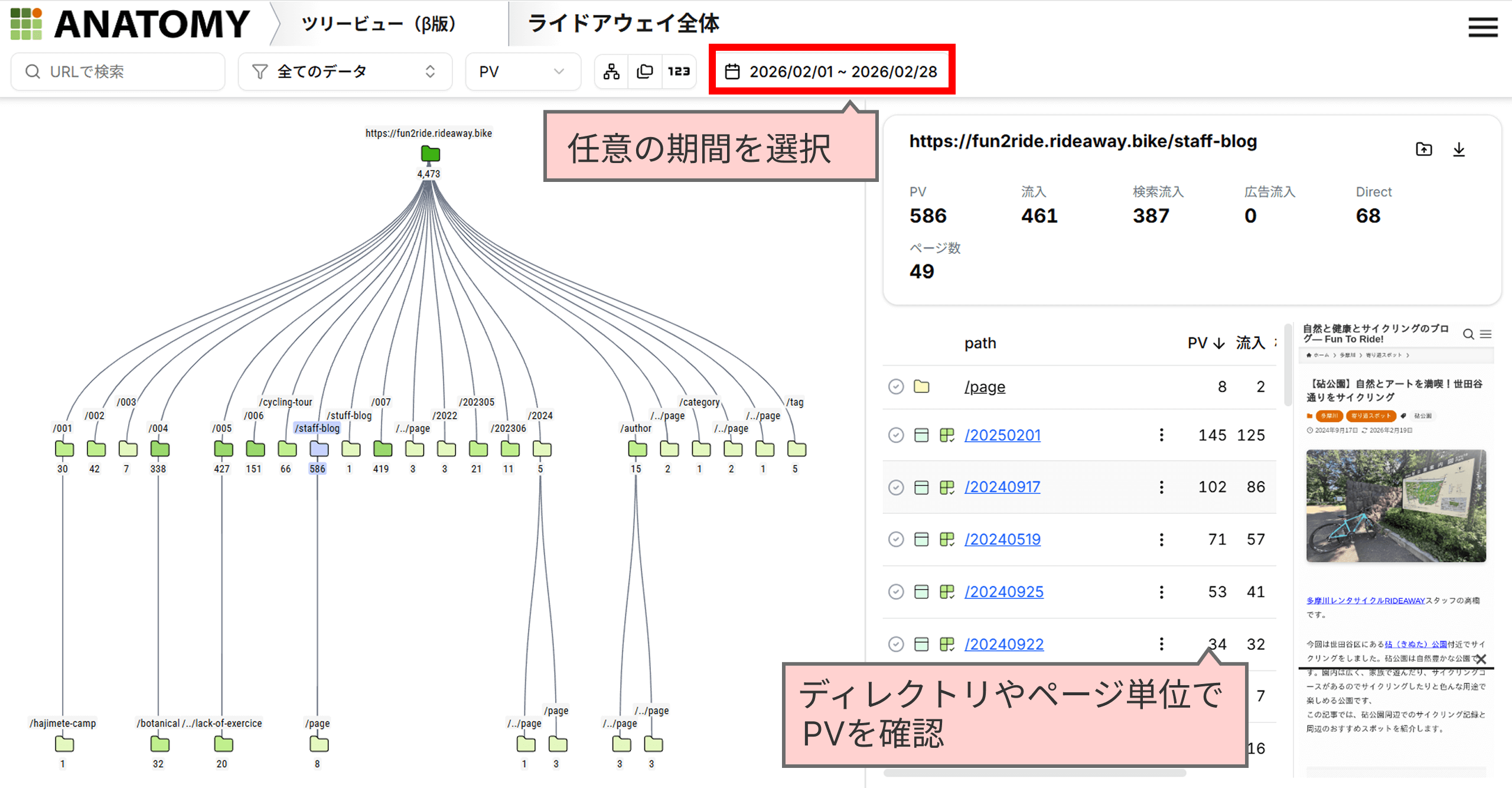This screenshot has height=788, width=1512.
Task: Select the check circle for /20240925 row
Action: (896, 592)
